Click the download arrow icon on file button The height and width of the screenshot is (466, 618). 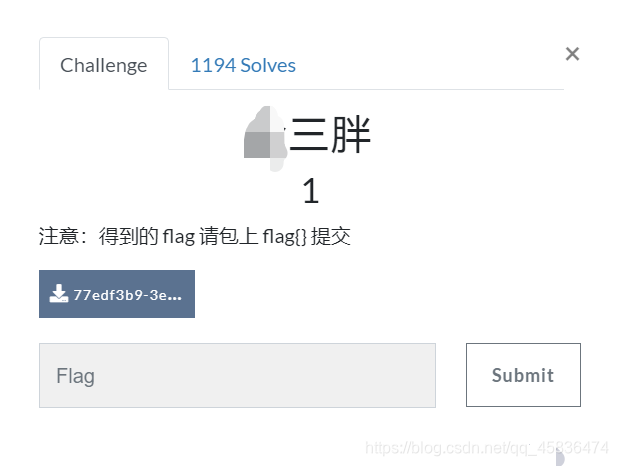click(58, 294)
